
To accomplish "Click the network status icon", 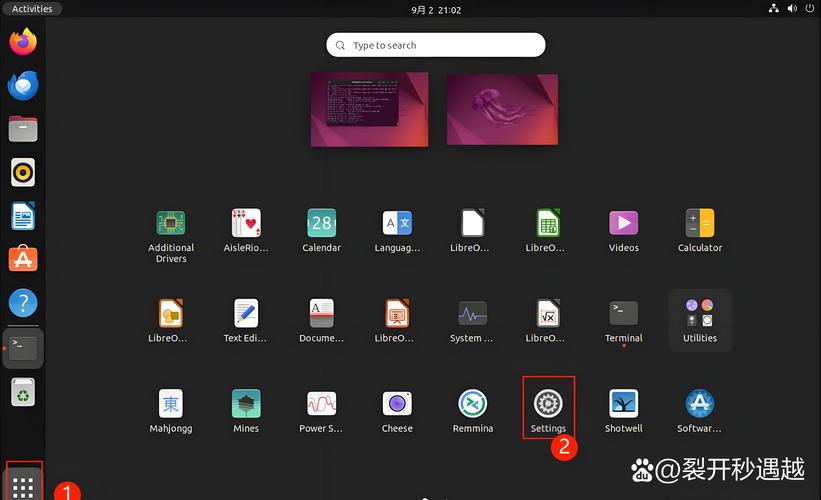I will [773, 8].
